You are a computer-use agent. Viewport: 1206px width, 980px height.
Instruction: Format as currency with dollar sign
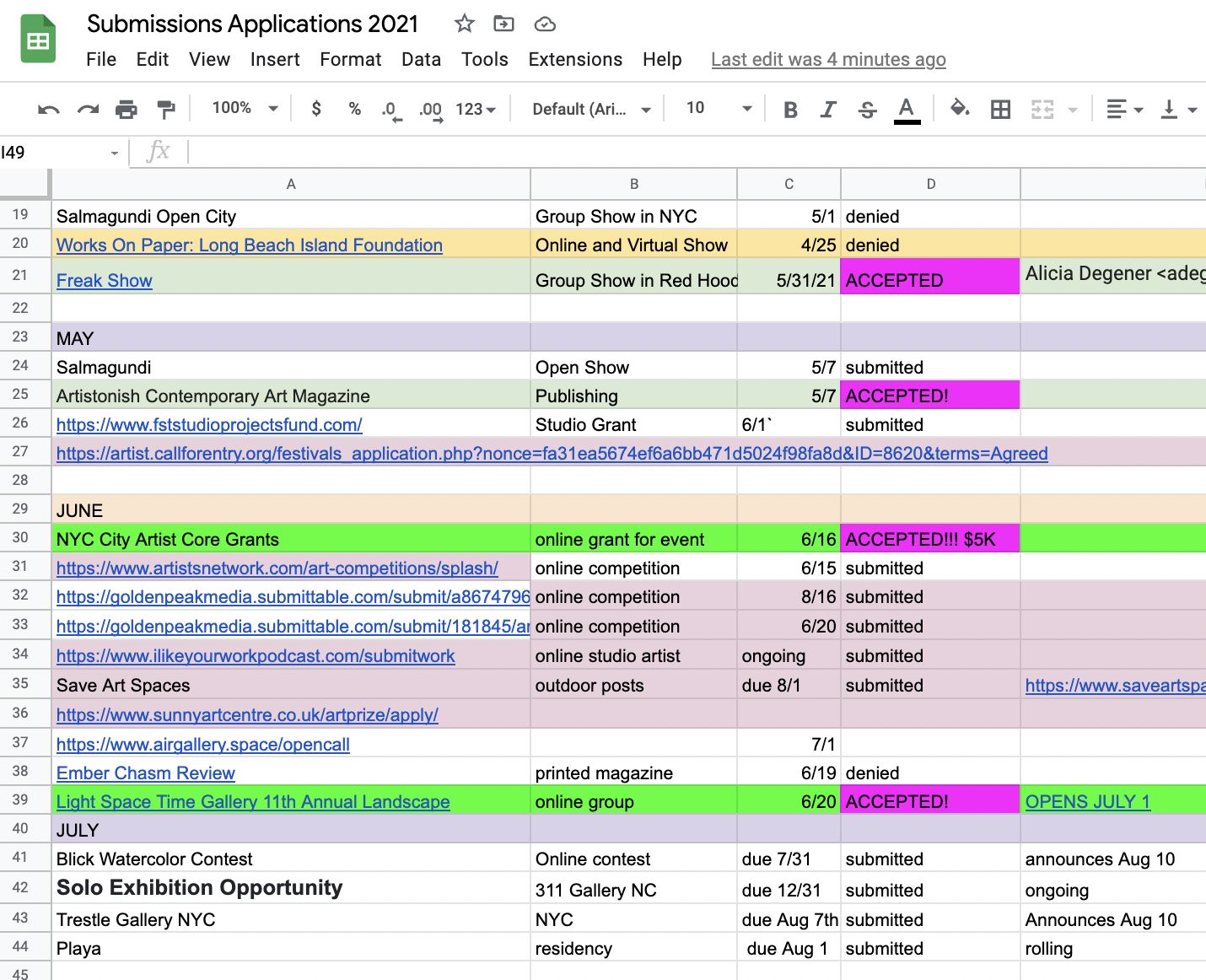(x=316, y=108)
